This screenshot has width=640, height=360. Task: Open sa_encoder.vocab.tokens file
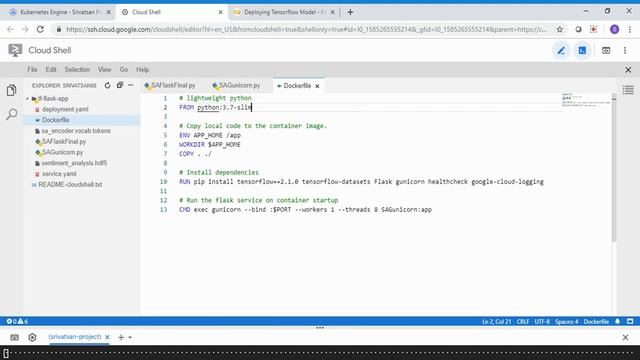76,131
